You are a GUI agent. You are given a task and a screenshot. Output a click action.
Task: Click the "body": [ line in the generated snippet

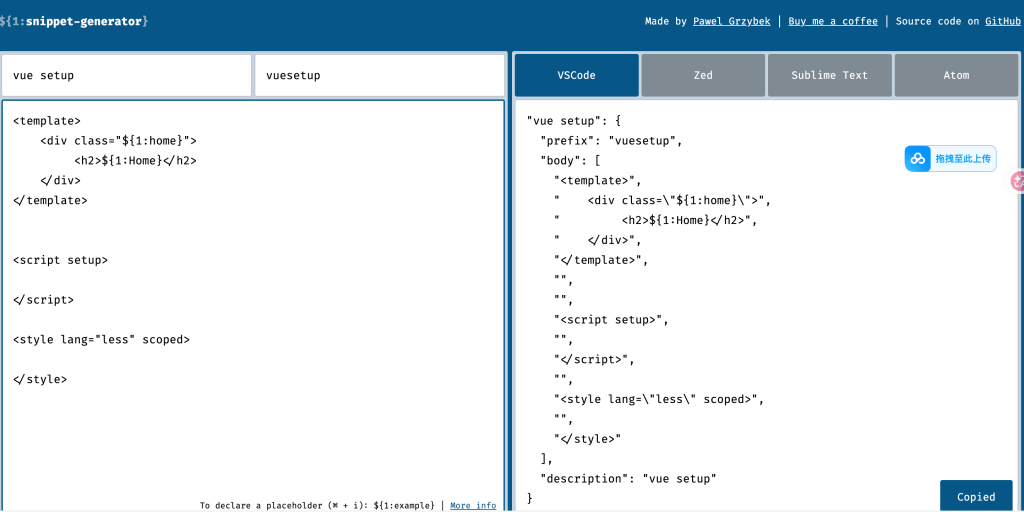pos(570,160)
